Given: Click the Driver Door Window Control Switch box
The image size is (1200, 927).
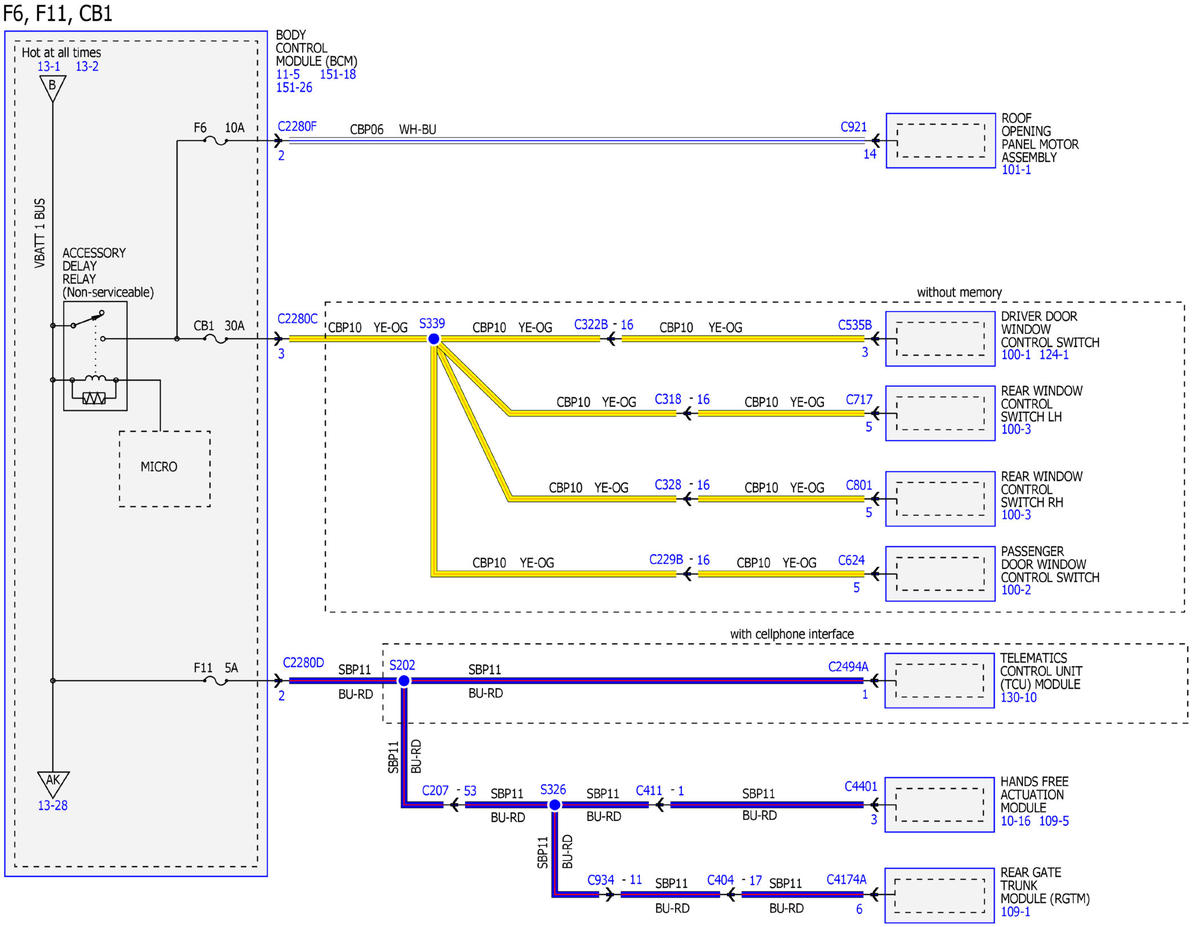Looking at the screenshot, I should (941, 339).
